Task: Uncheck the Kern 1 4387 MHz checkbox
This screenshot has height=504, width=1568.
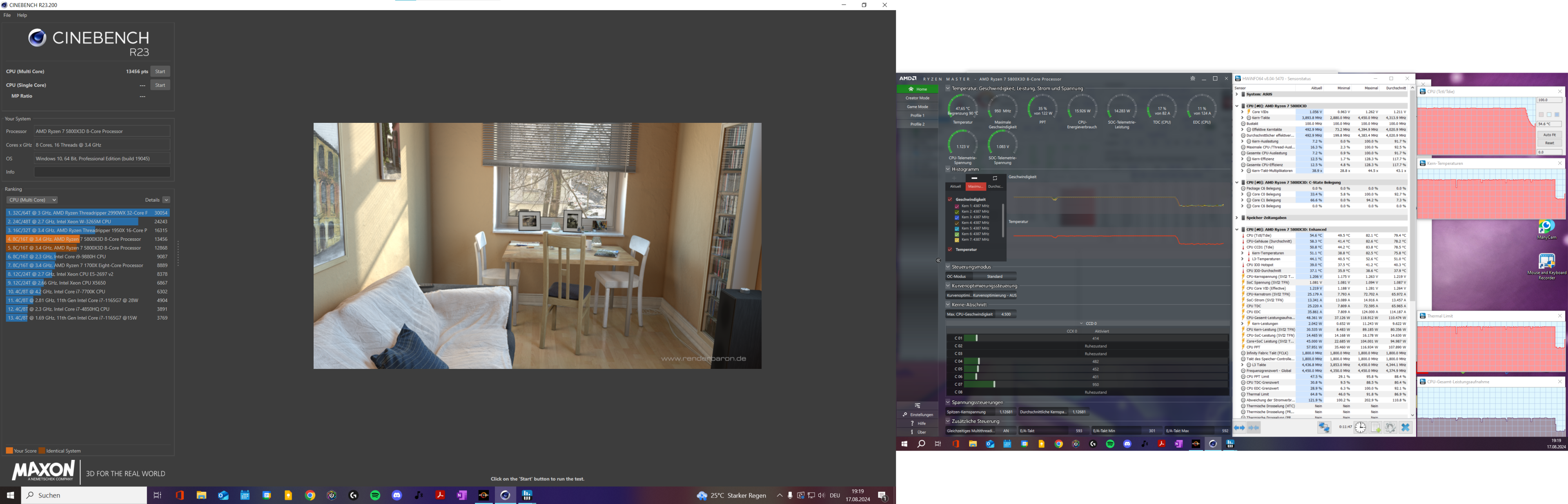Action: [958, 206]
